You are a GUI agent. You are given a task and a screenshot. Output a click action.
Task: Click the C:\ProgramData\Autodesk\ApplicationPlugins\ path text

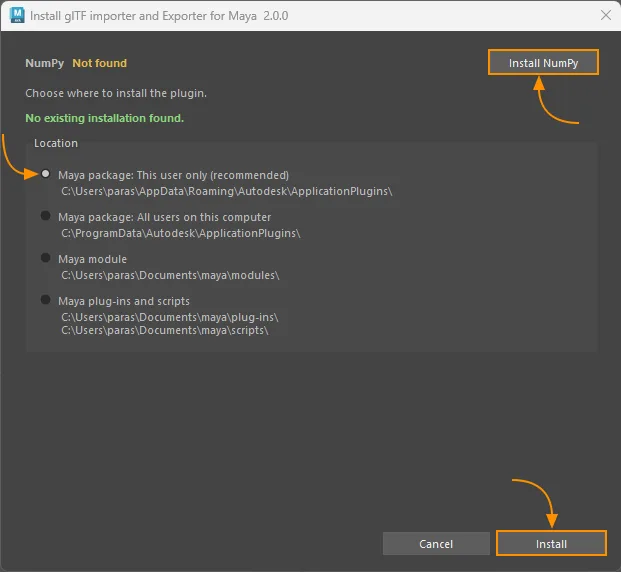click(181, 233)
